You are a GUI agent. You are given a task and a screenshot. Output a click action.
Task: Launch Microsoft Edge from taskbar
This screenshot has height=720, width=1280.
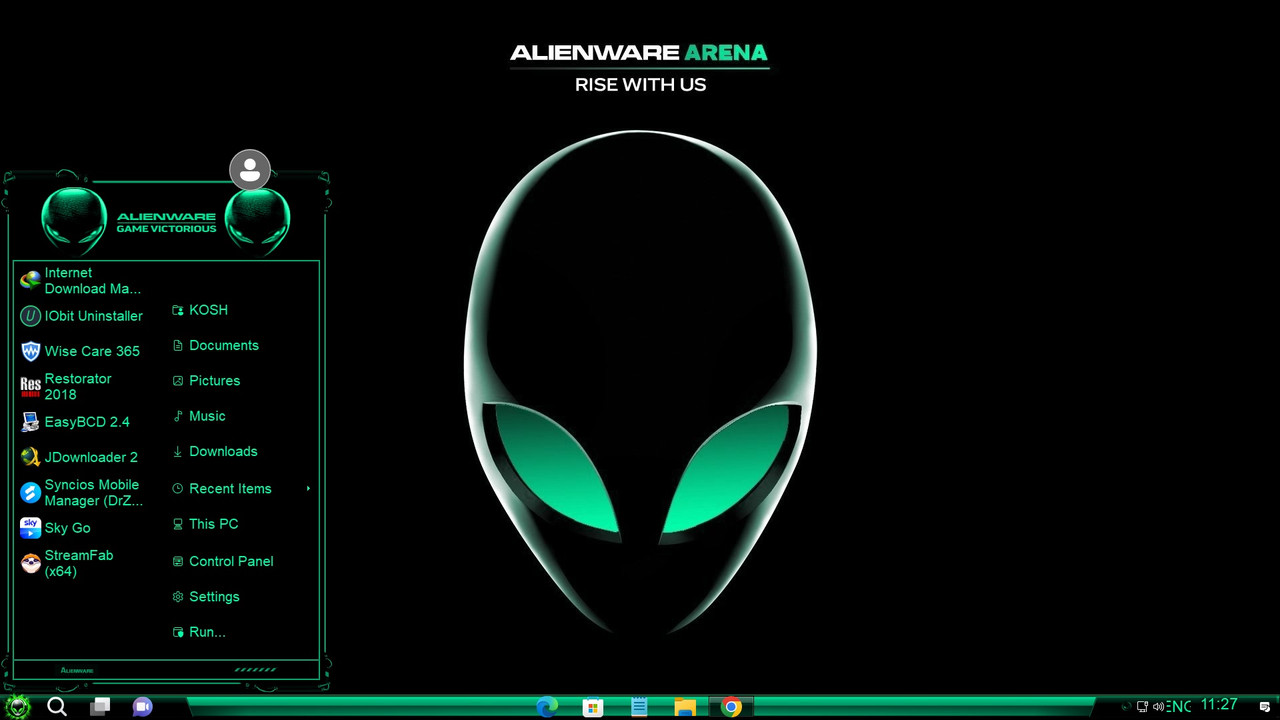[547, 707]
